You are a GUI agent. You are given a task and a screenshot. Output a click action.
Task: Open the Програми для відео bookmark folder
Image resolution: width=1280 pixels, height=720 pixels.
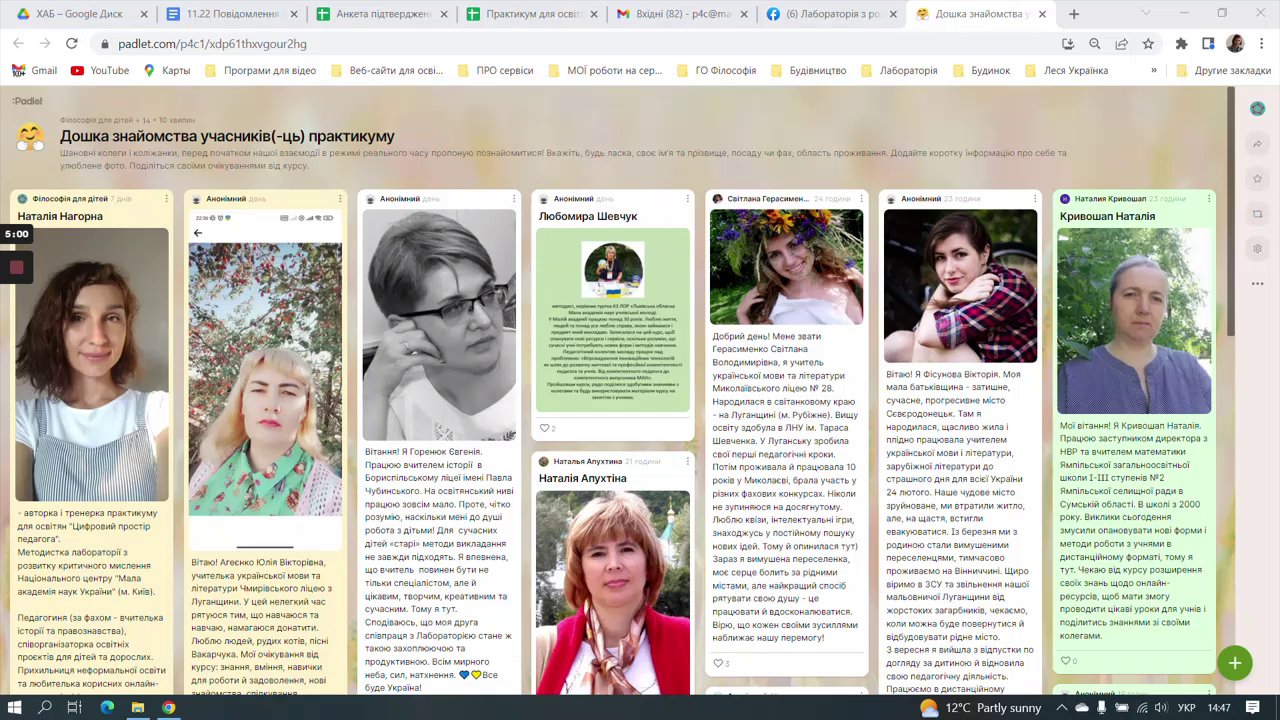point(260,71)
